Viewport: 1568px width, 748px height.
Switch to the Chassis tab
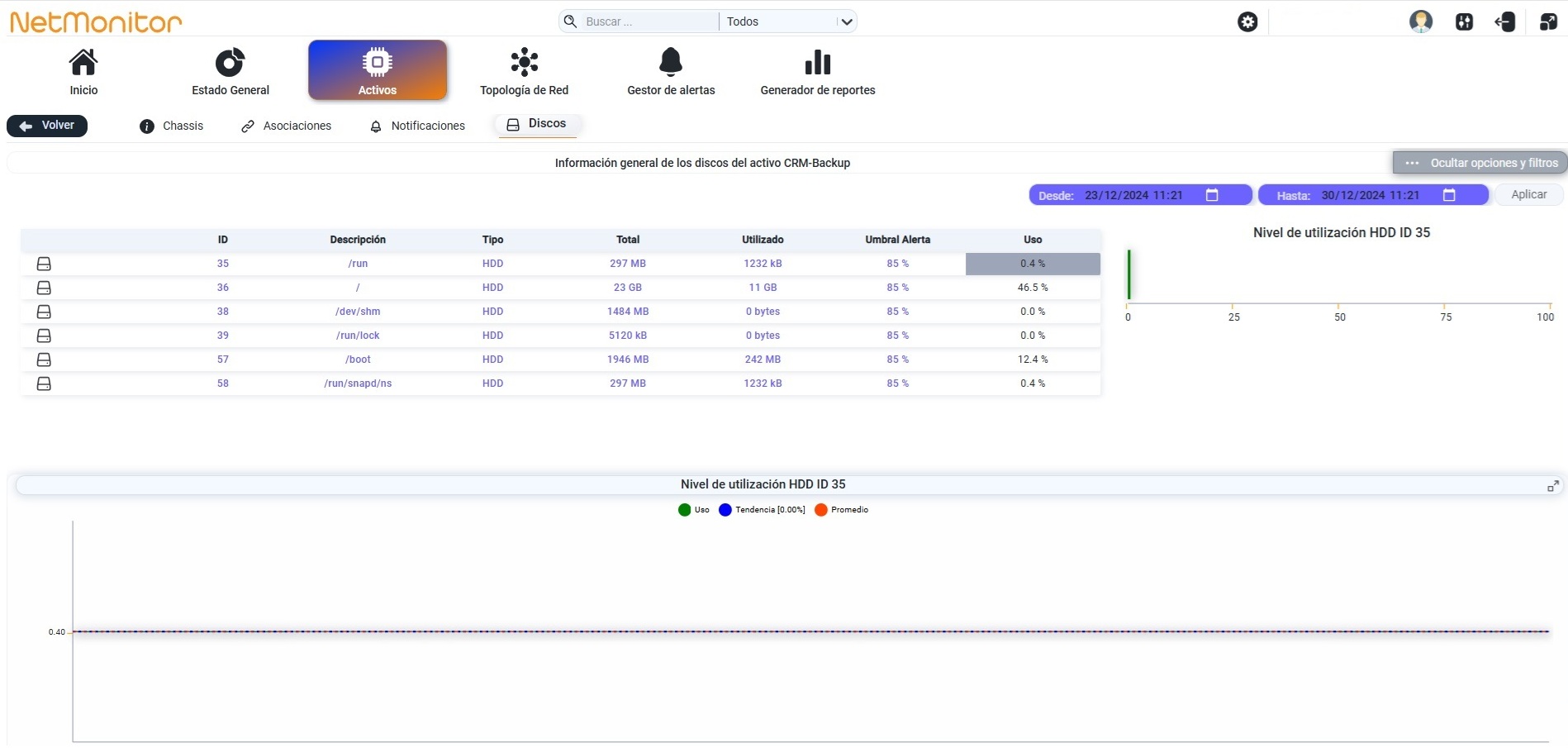172,126
